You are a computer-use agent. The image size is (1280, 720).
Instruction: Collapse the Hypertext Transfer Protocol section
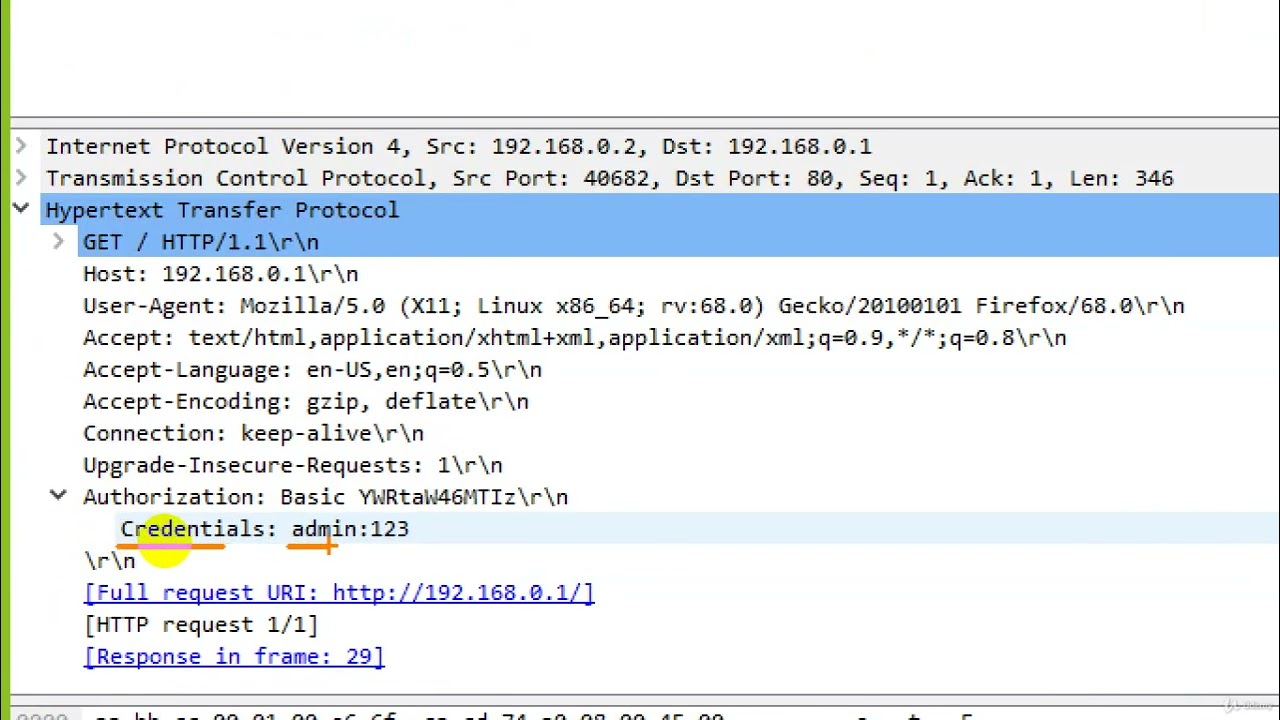20,210
